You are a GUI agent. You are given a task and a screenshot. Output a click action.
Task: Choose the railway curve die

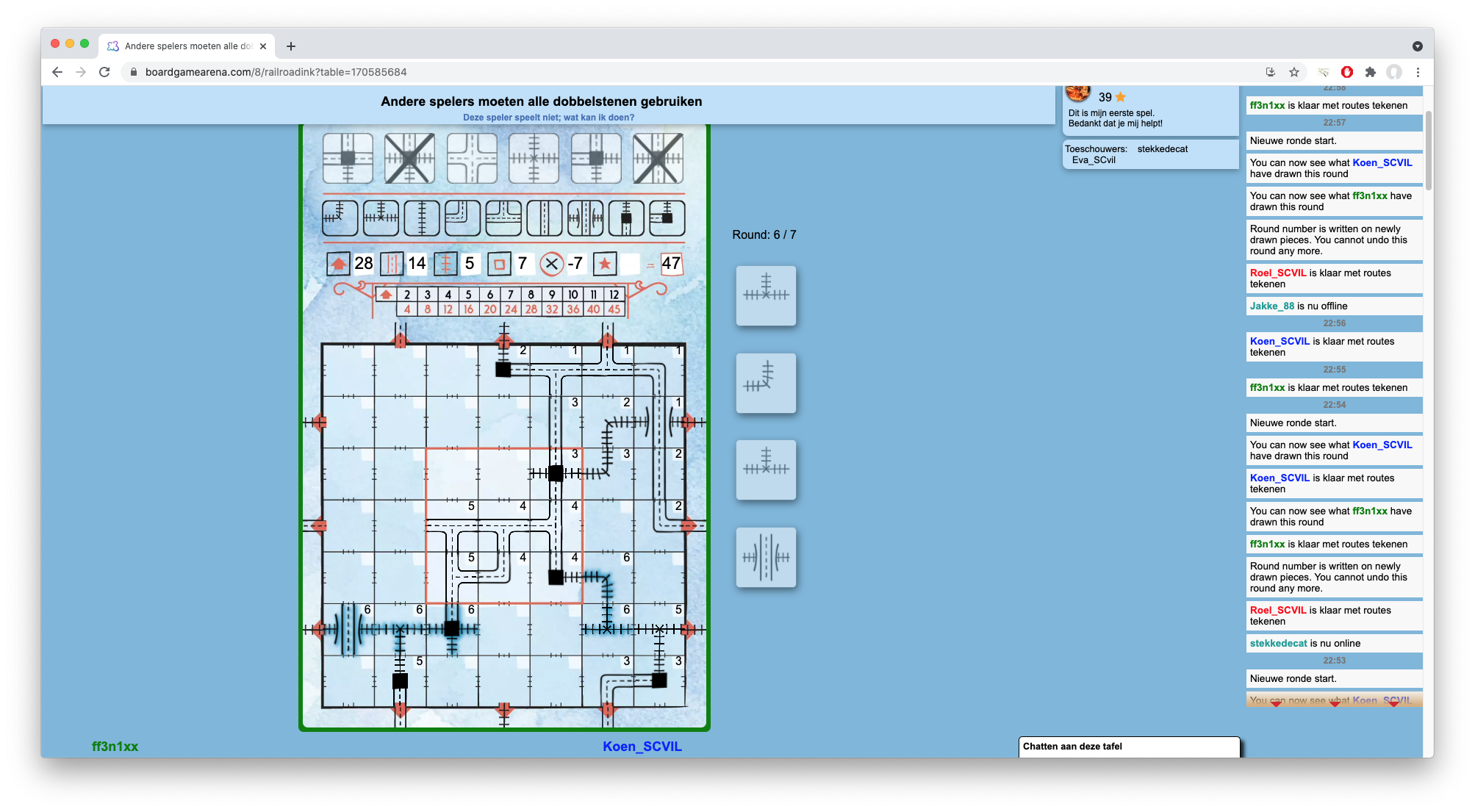(x=766, y=383)
